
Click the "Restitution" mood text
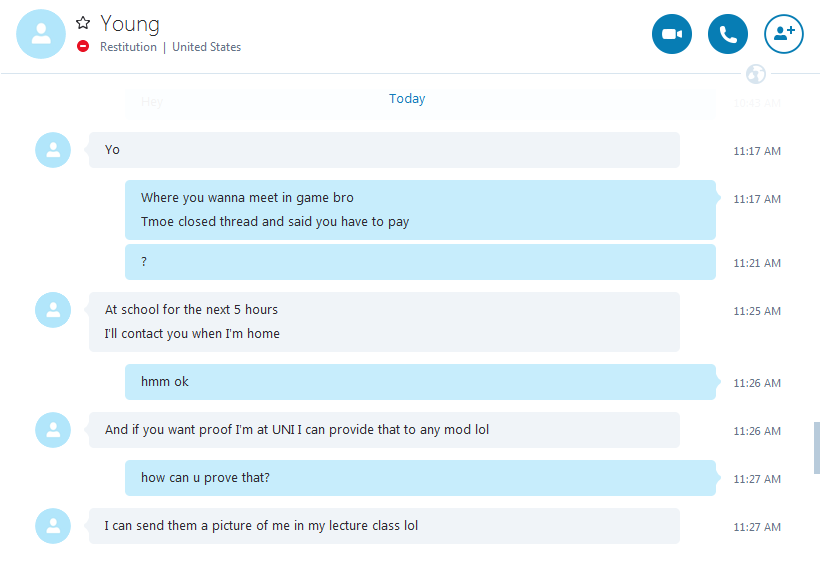(128, 47)
